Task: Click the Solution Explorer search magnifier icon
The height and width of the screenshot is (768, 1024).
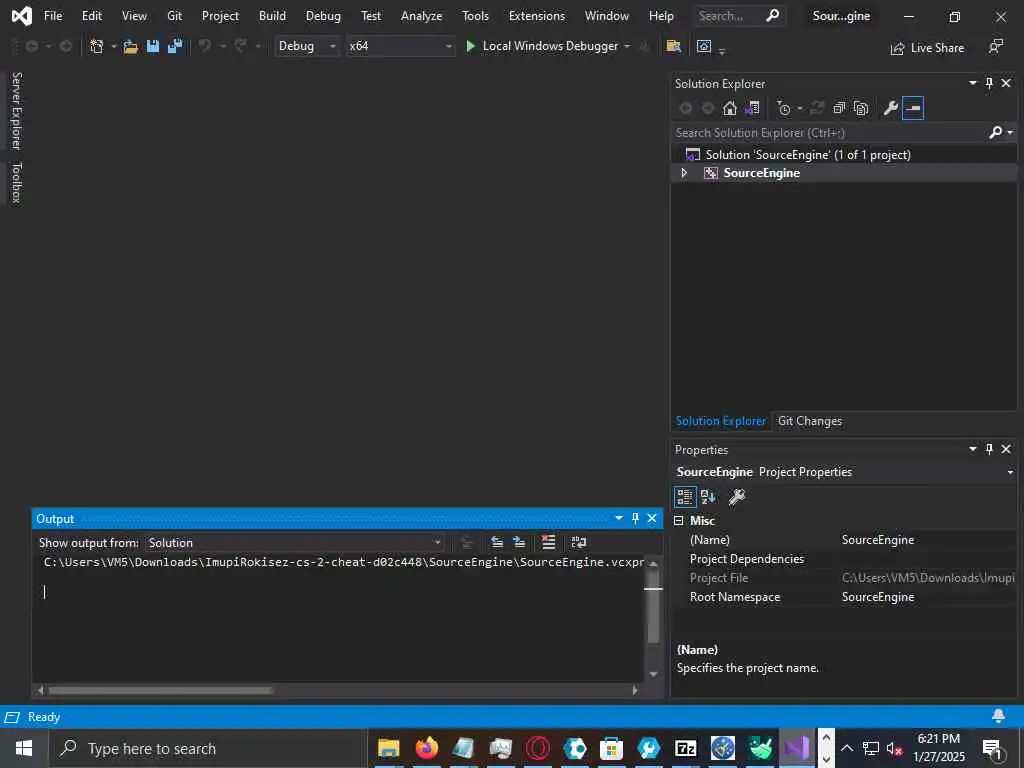Action: point(995,133)
